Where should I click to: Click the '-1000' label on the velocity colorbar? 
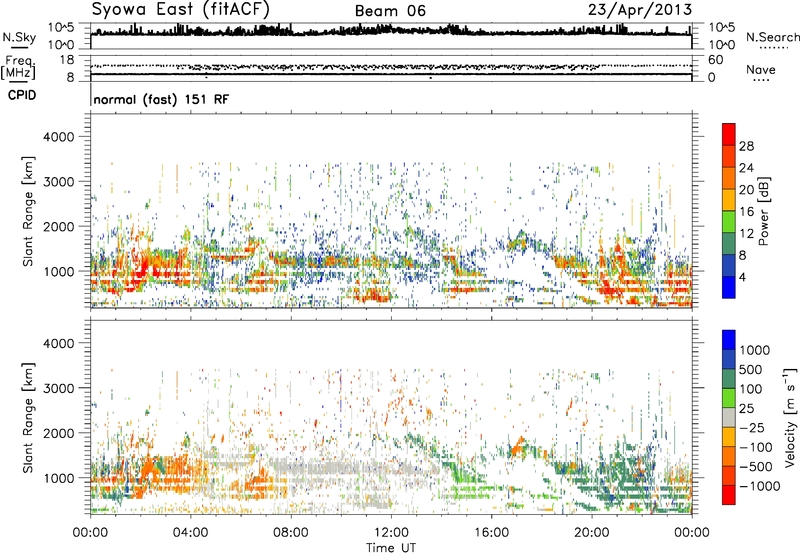coord(760,486)
